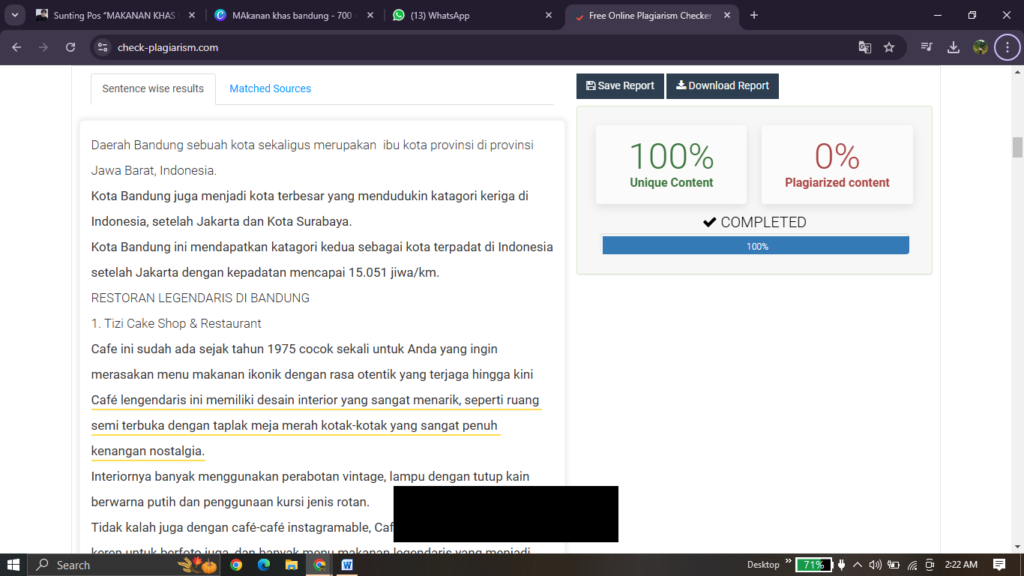This screenshot has width=1024, height=576.
Task: Switch to the Matched Sources tab
Action: point(270,88)
